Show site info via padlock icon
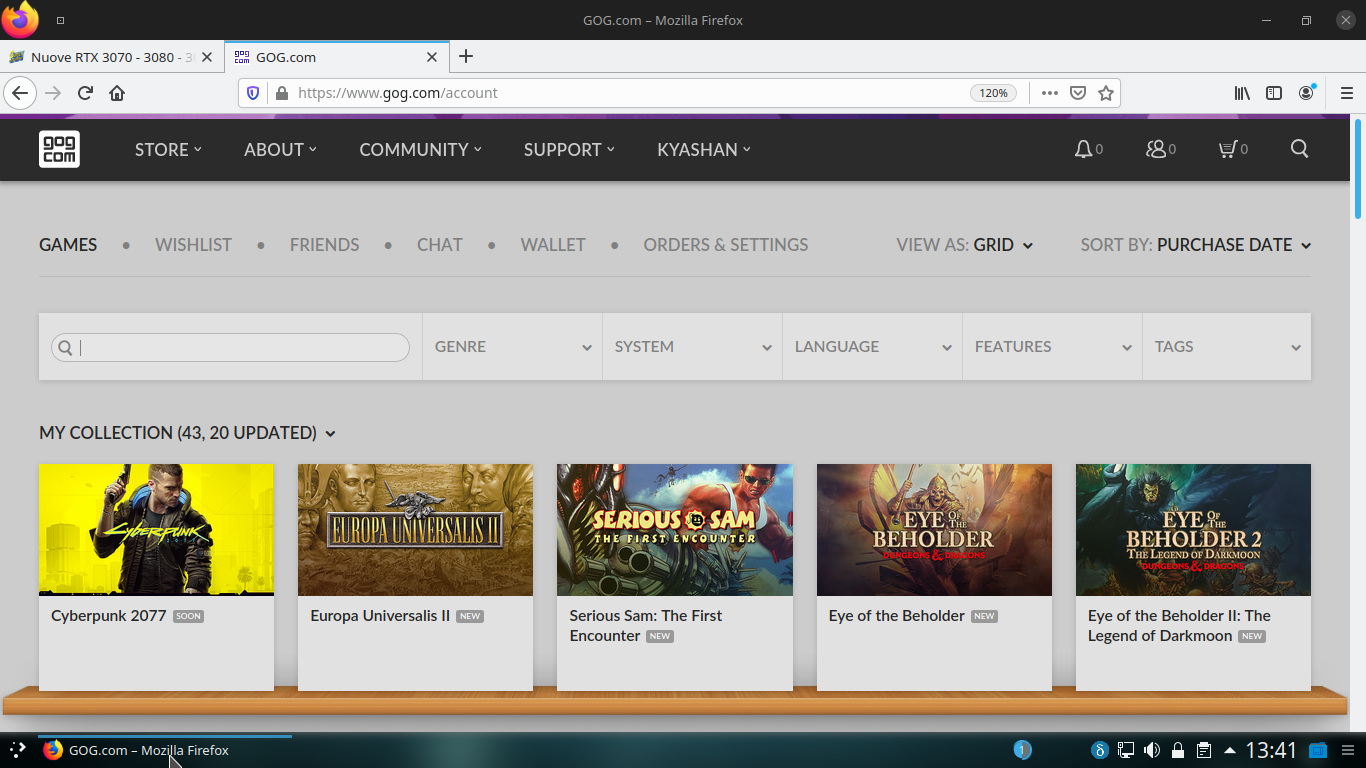The width and height of the screenshot is (1366, 768). point(281,93)
